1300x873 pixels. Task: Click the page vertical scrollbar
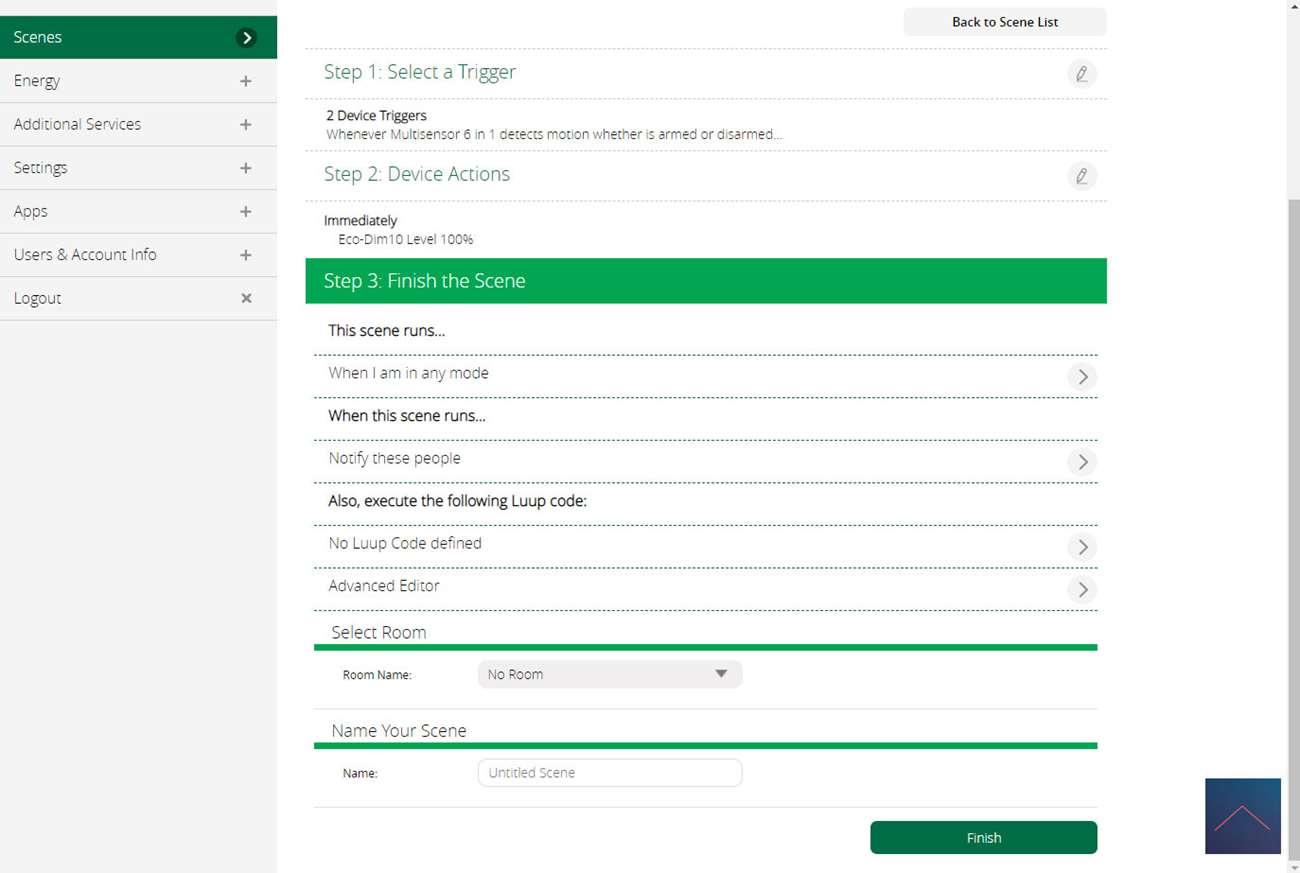tap(1293, 500)
